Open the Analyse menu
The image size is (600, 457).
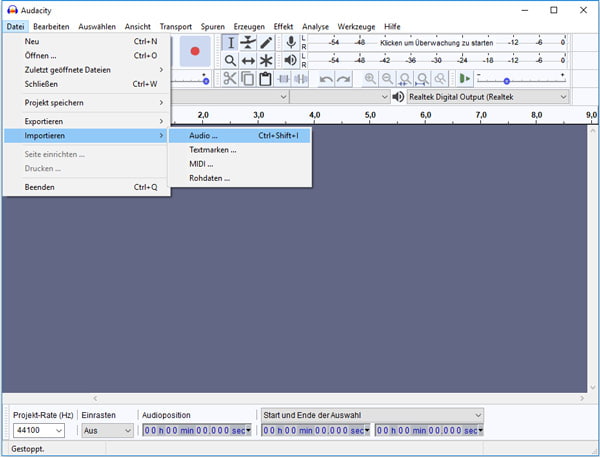(315, 26)
